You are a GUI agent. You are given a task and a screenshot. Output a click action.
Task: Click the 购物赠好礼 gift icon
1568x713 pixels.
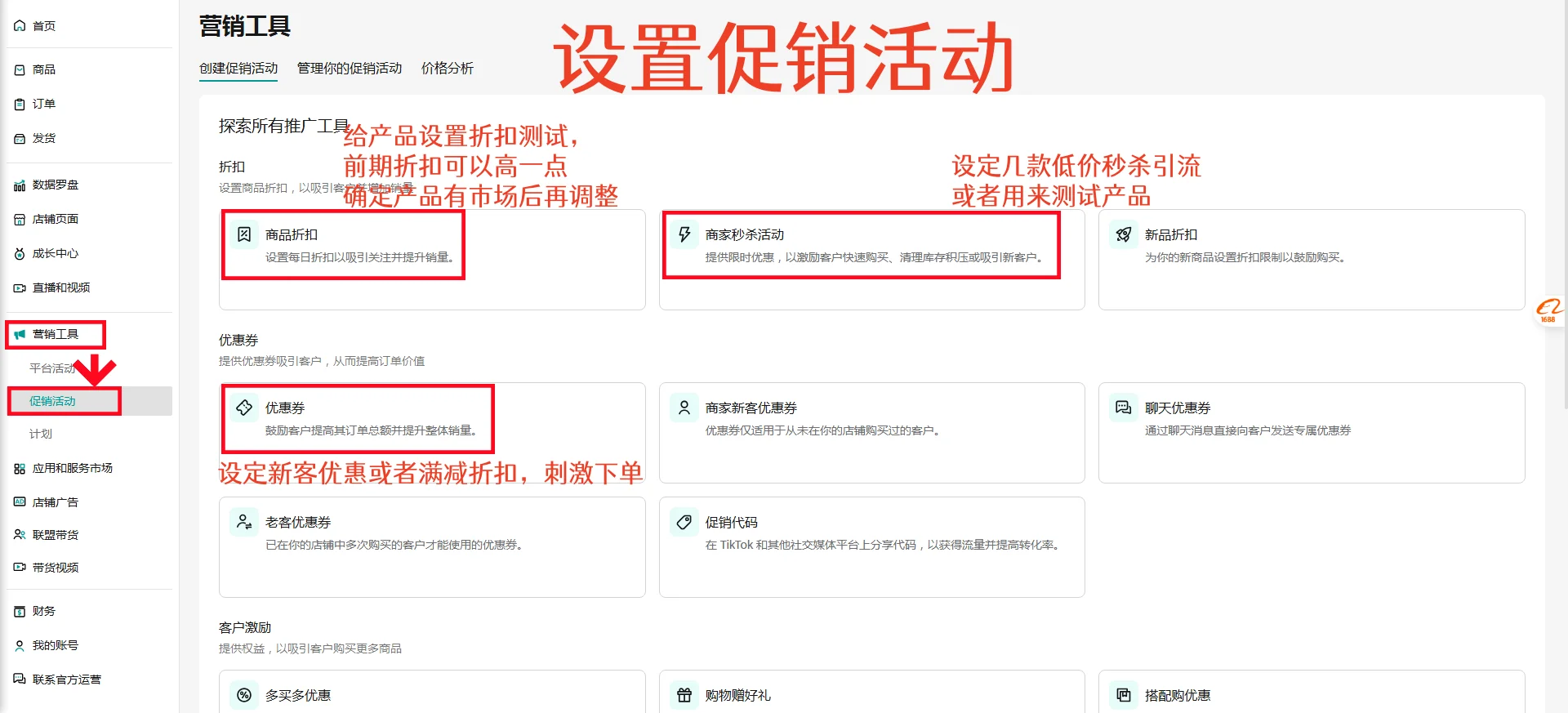pos(684,695)
